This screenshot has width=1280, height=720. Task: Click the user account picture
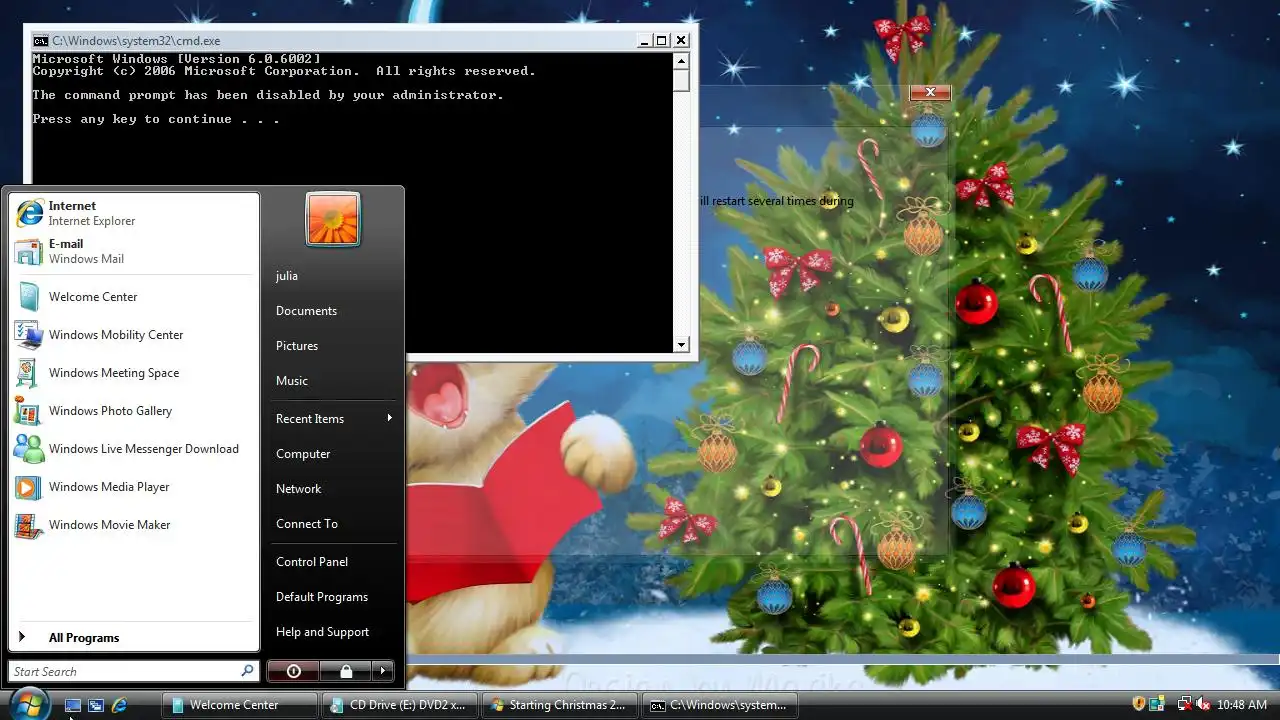point(333,219)
